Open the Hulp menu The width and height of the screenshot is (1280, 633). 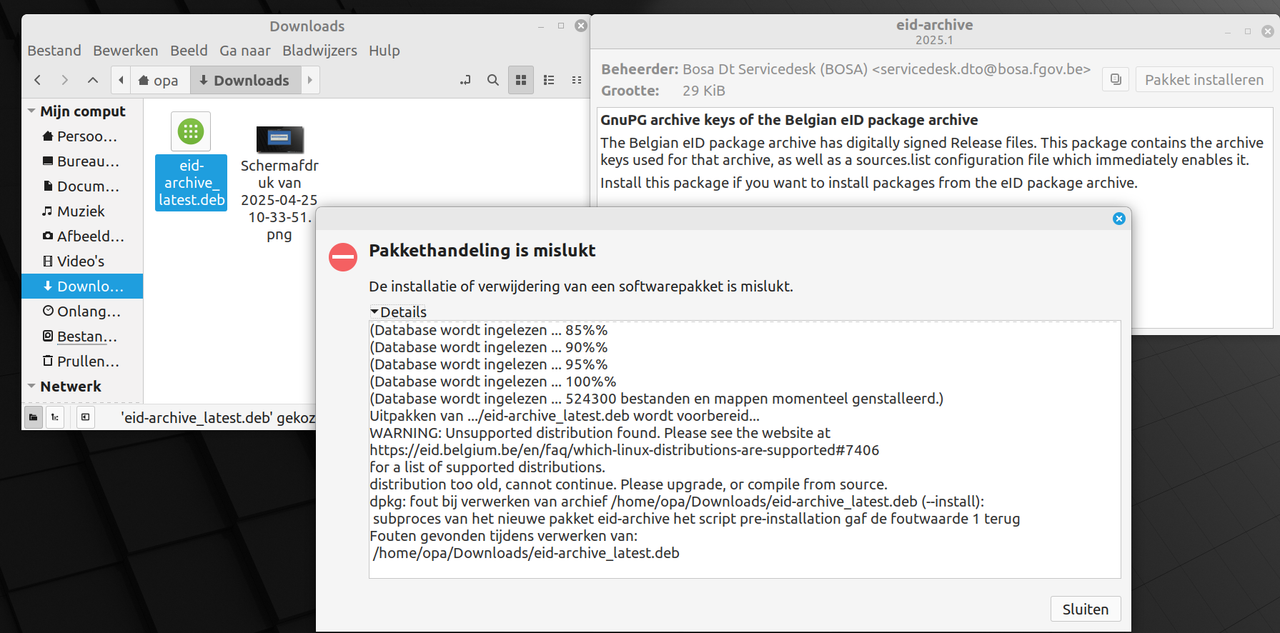(x=384, y=50)
